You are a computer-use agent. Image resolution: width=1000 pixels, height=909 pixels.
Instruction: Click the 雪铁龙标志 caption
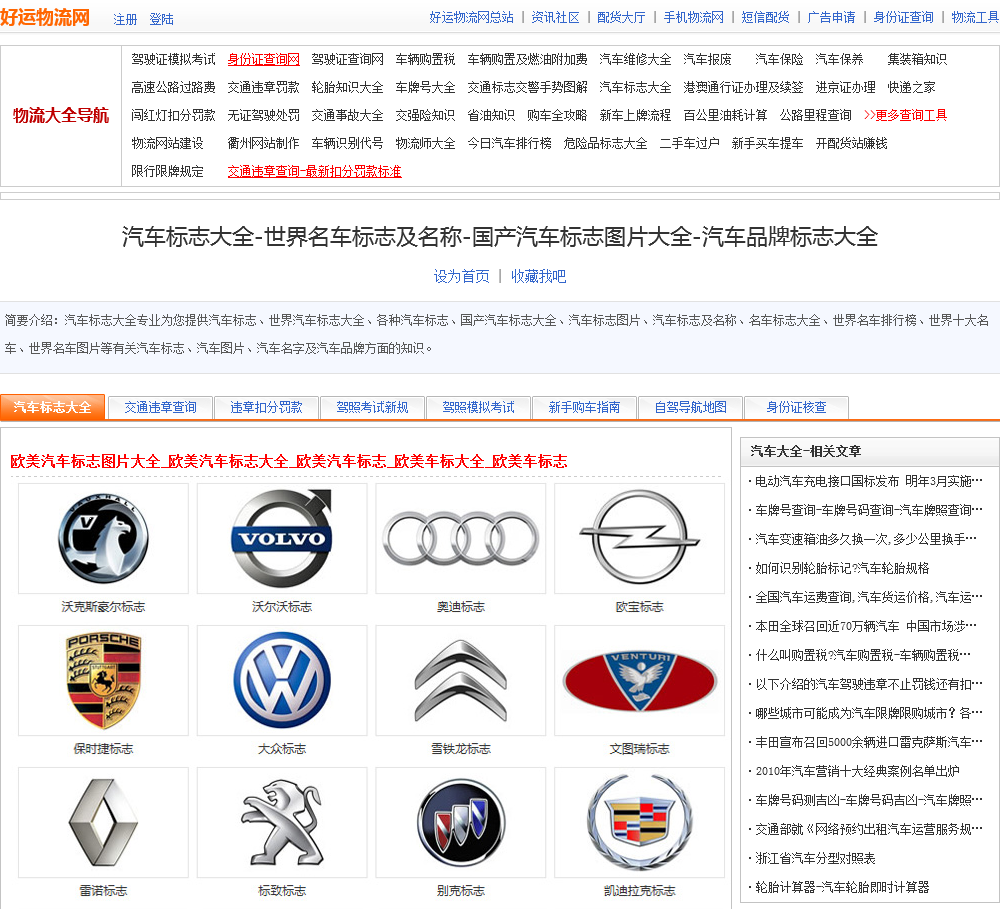460,749
